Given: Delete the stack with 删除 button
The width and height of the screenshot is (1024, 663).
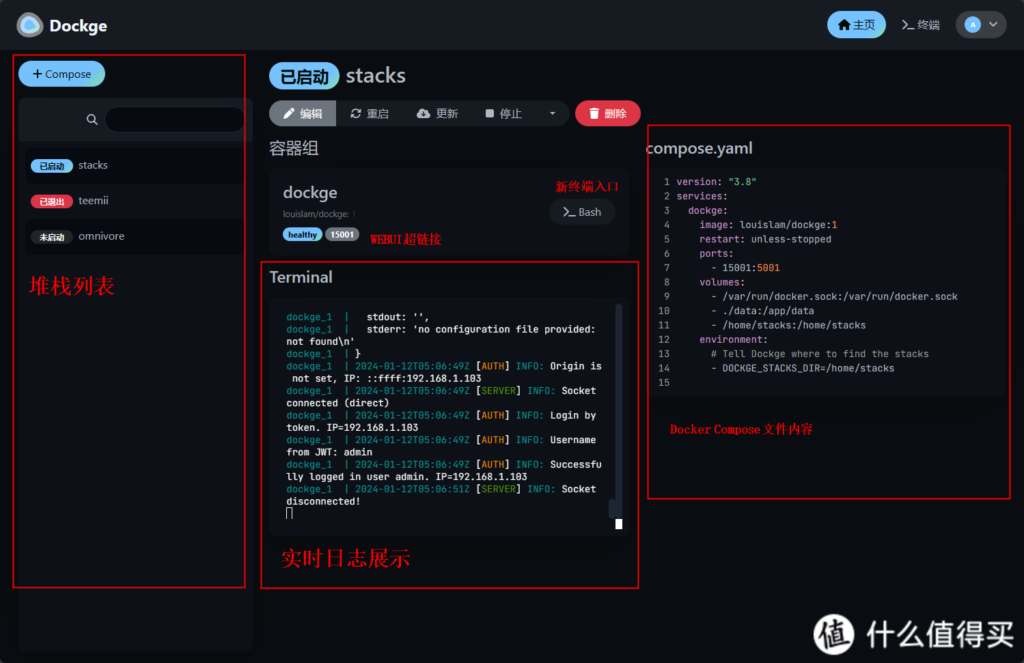Looking at the screenshot, I should (x=607, y=114).
